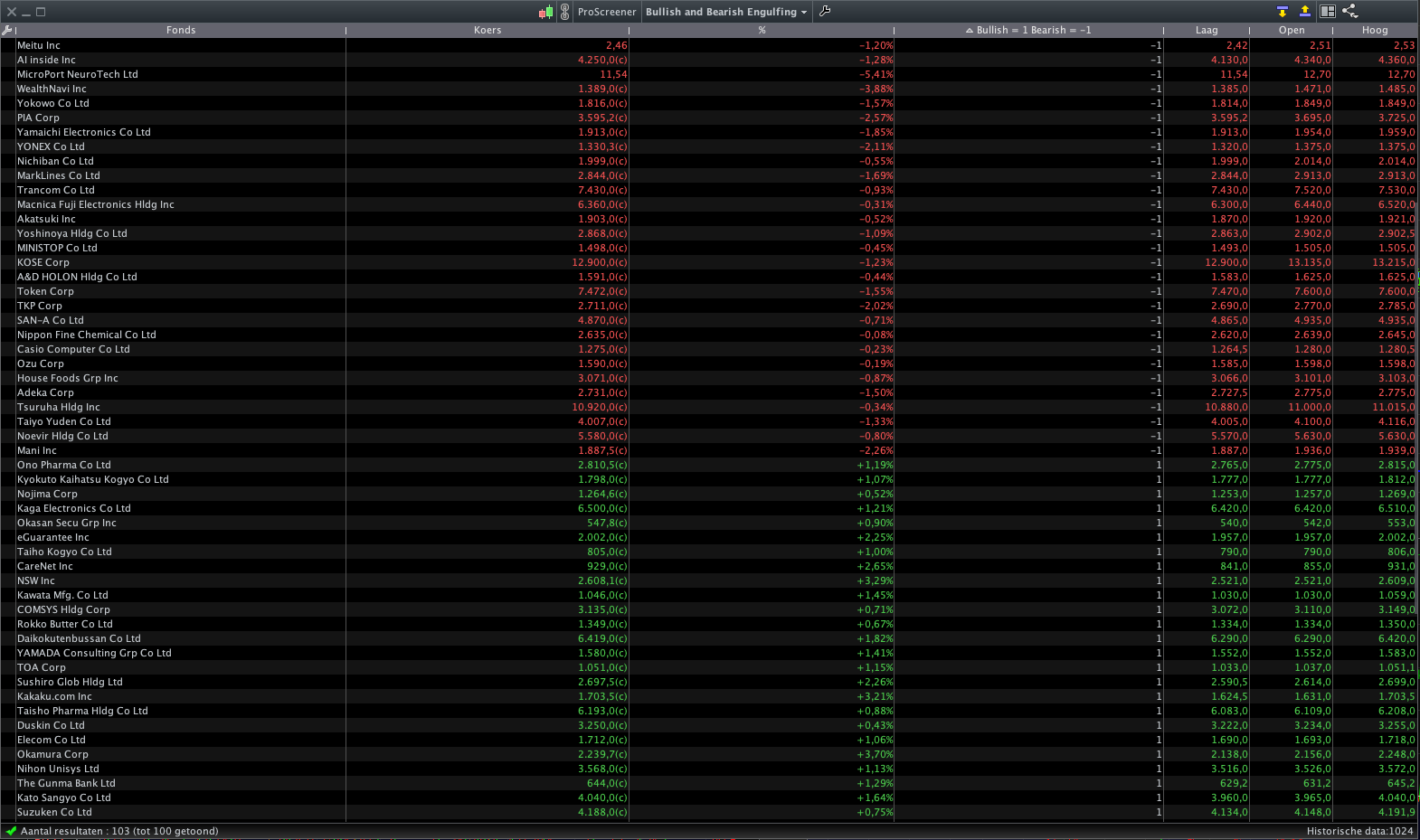This screenshot has width=1420, height=840.
Task: Select Okasan Secu Grp Inc
Action: (x=67, y=523)
